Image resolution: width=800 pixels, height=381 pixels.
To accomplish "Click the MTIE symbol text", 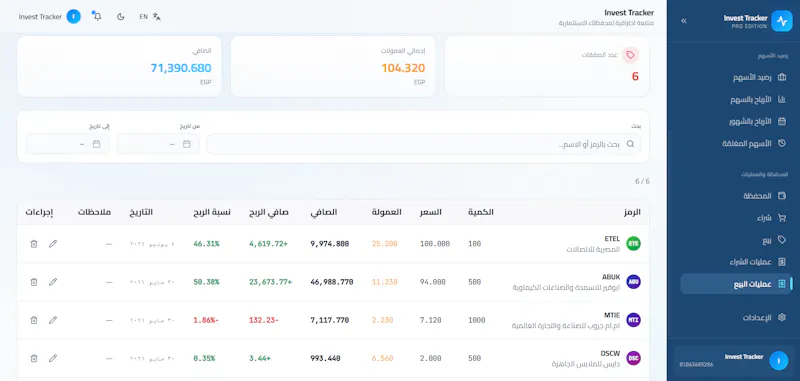I will tap(612, 315).
